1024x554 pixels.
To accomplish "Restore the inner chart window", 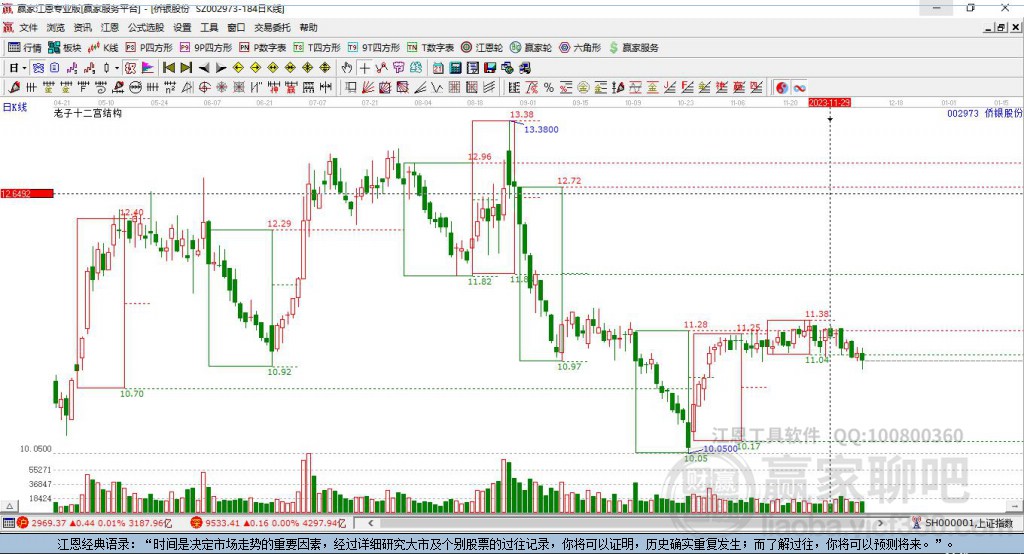I will [x=1001, y=27].
